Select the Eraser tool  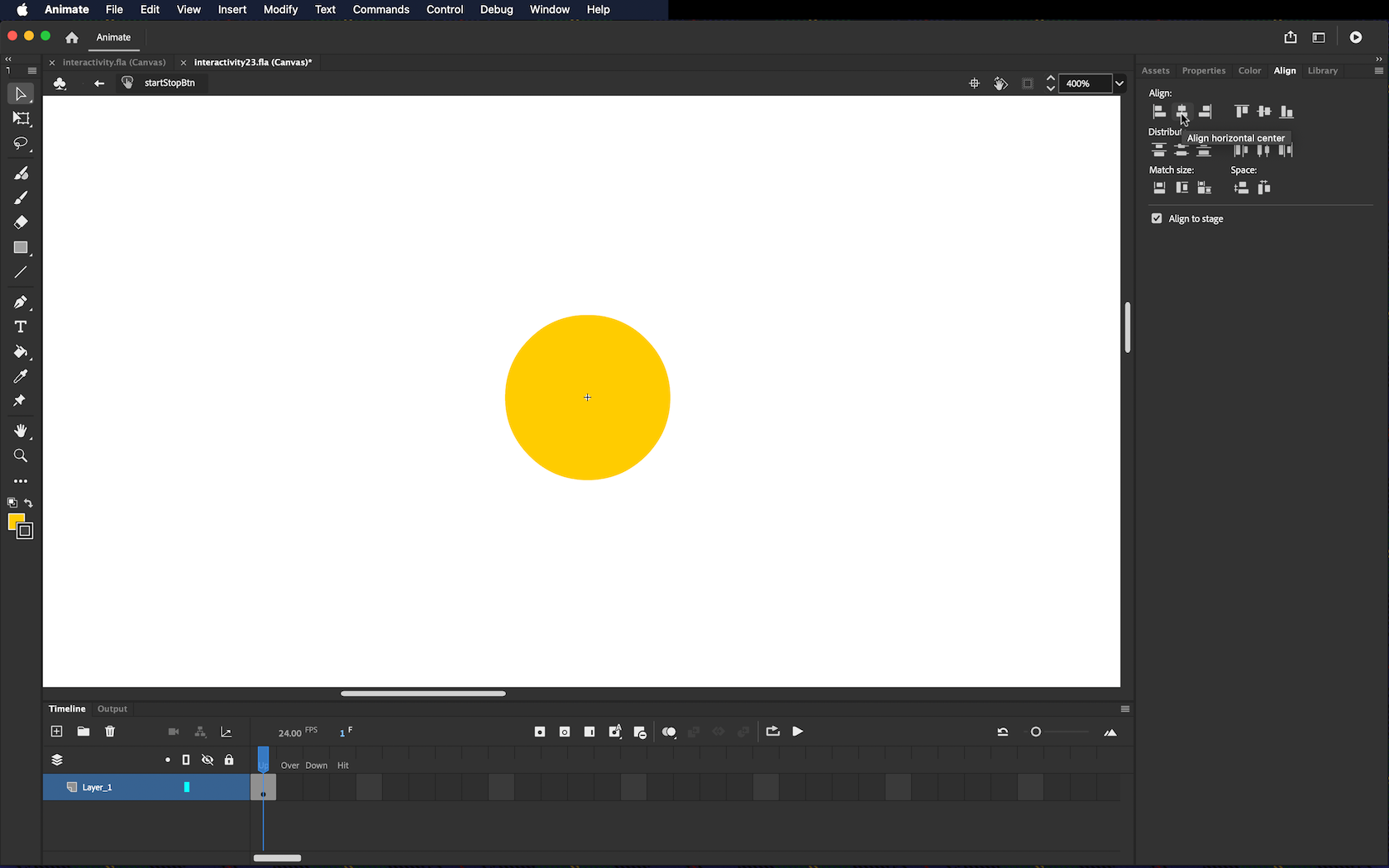click(x=21, y=222)
